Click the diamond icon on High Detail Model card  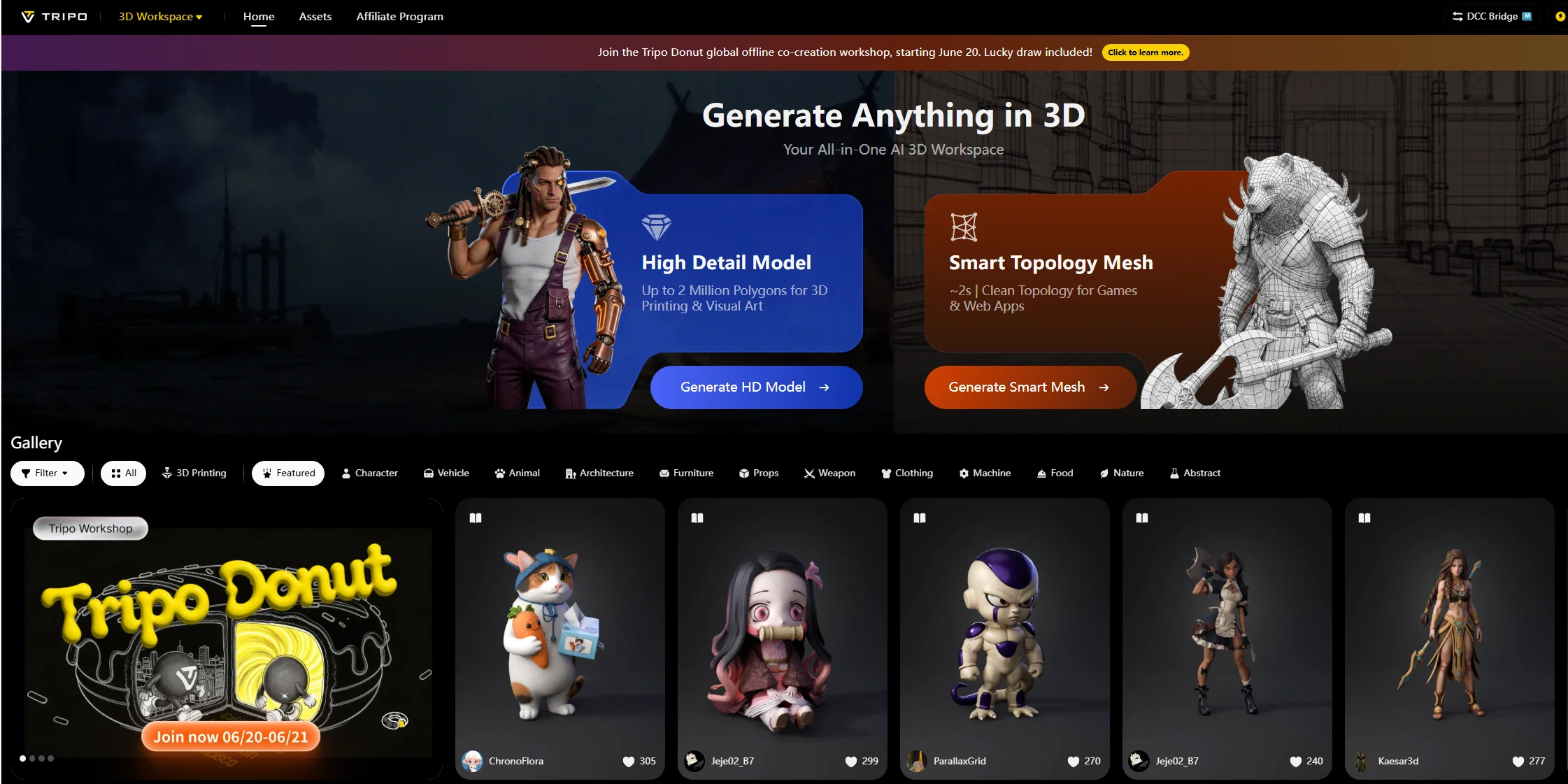(x=656, y=227)
